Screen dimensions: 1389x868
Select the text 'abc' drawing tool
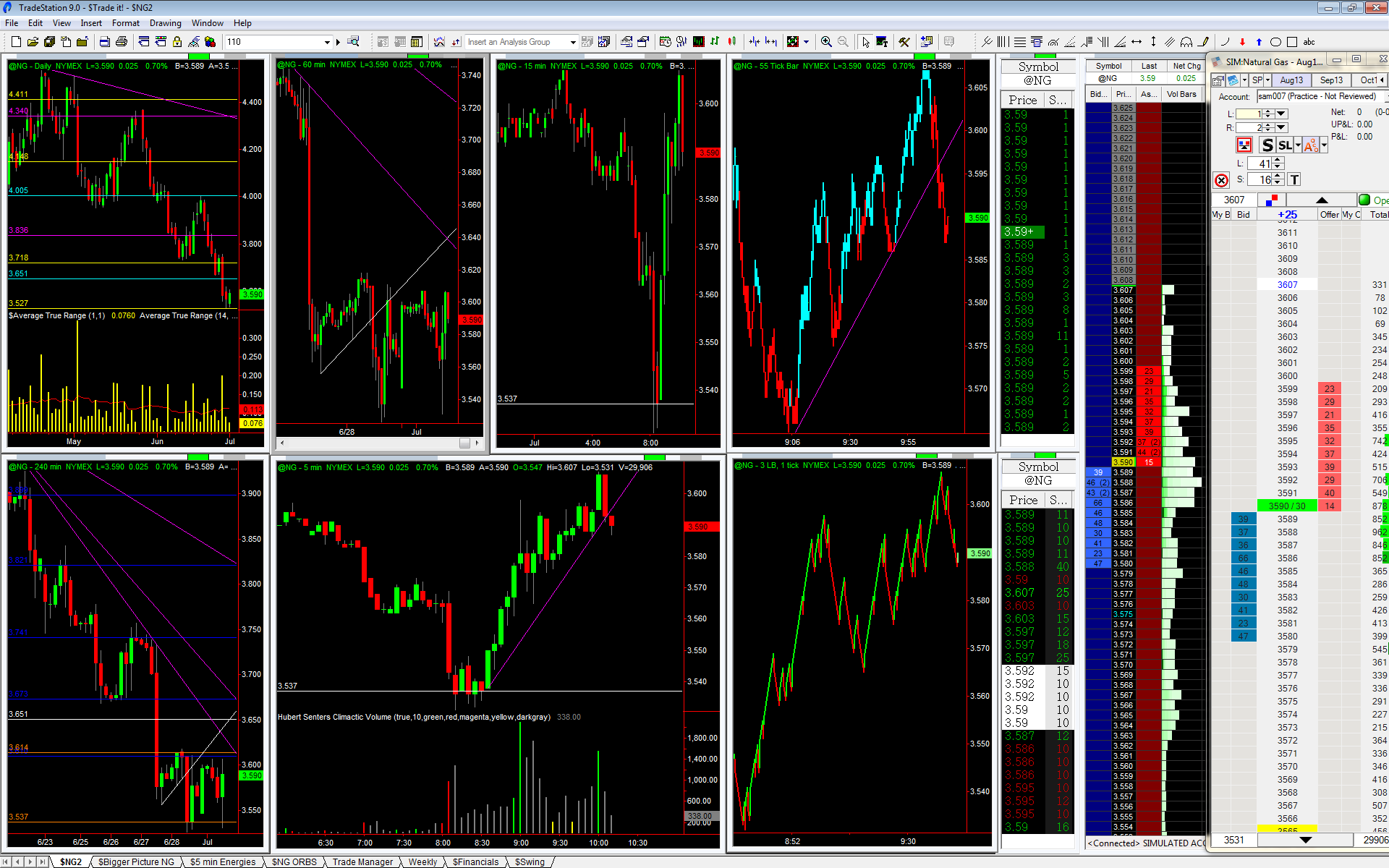pyautogui.click(x=1309, y=42)
